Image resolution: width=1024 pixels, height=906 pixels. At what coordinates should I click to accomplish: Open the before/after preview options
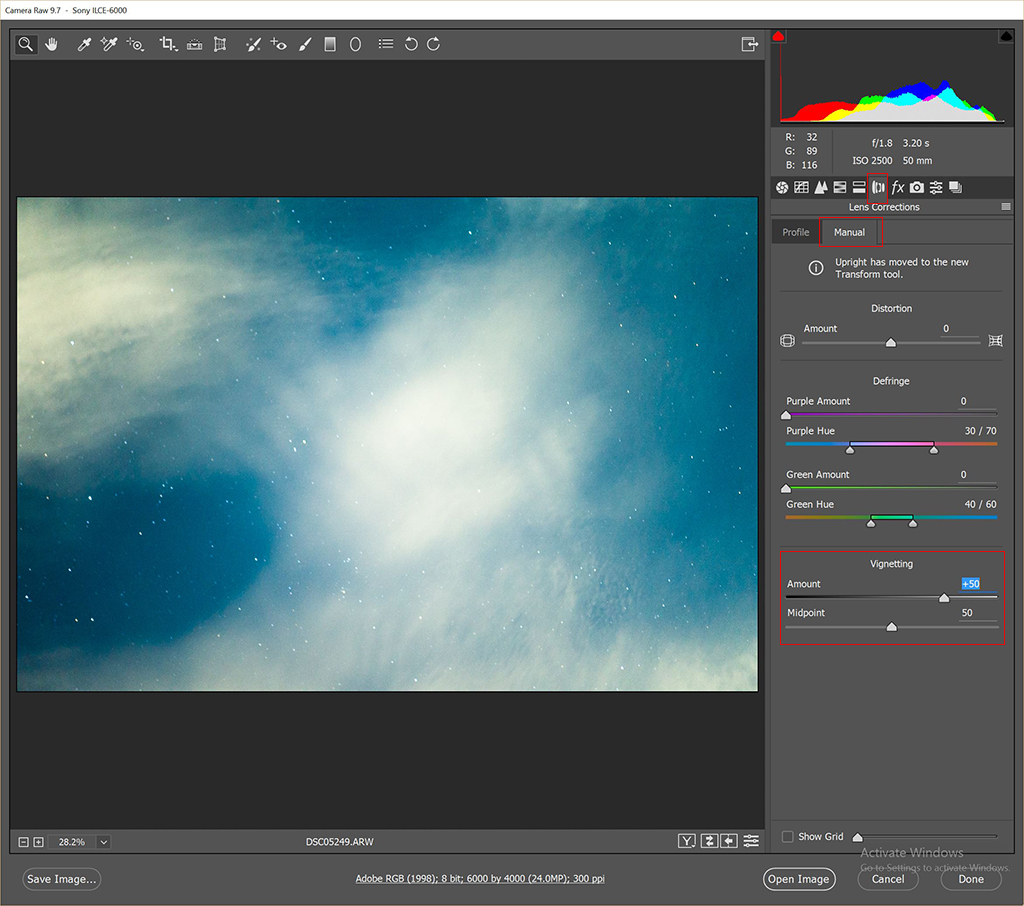[687, 841]
